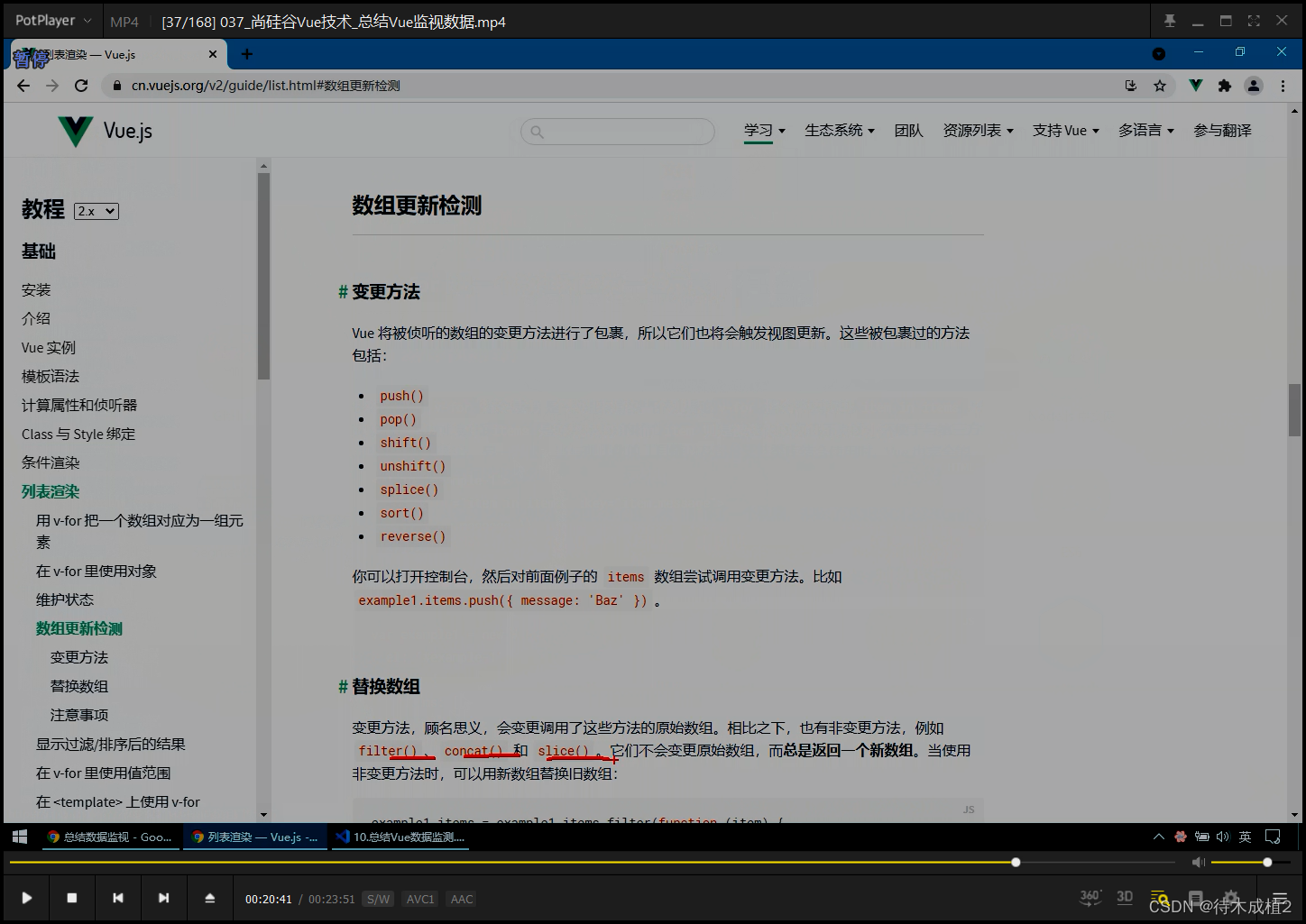Viewport: 1306px width, 924px height.
Task: Open PotPlayer preferences gear
Action: (1231, 898)
